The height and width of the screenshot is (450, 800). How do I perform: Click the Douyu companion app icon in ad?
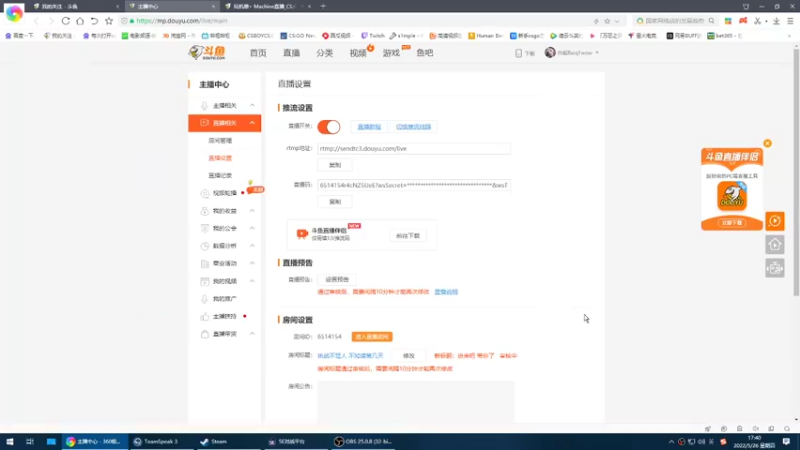[732, 196]
